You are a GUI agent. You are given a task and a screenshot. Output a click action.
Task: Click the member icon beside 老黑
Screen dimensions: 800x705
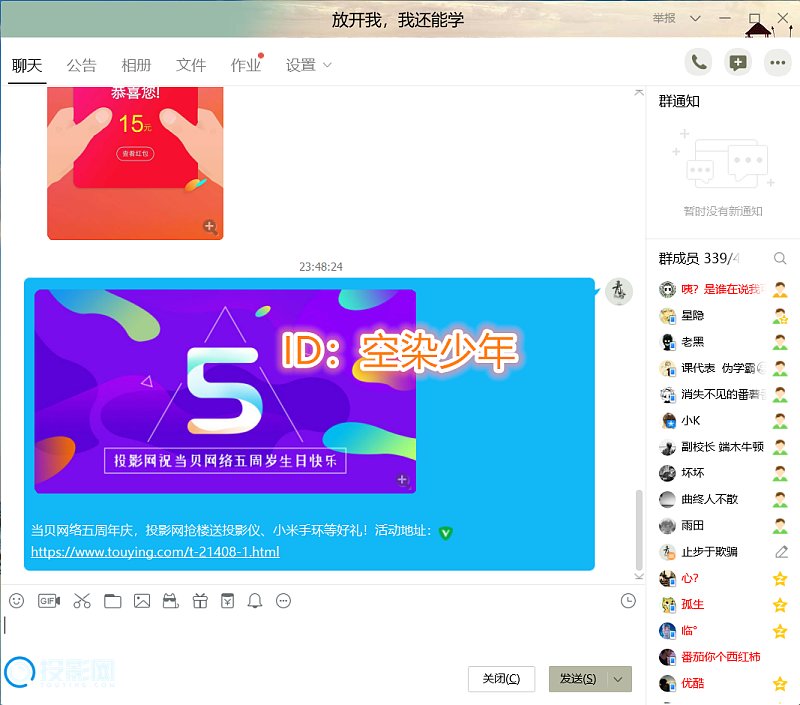pyautogui.click(x=780, y=342)
